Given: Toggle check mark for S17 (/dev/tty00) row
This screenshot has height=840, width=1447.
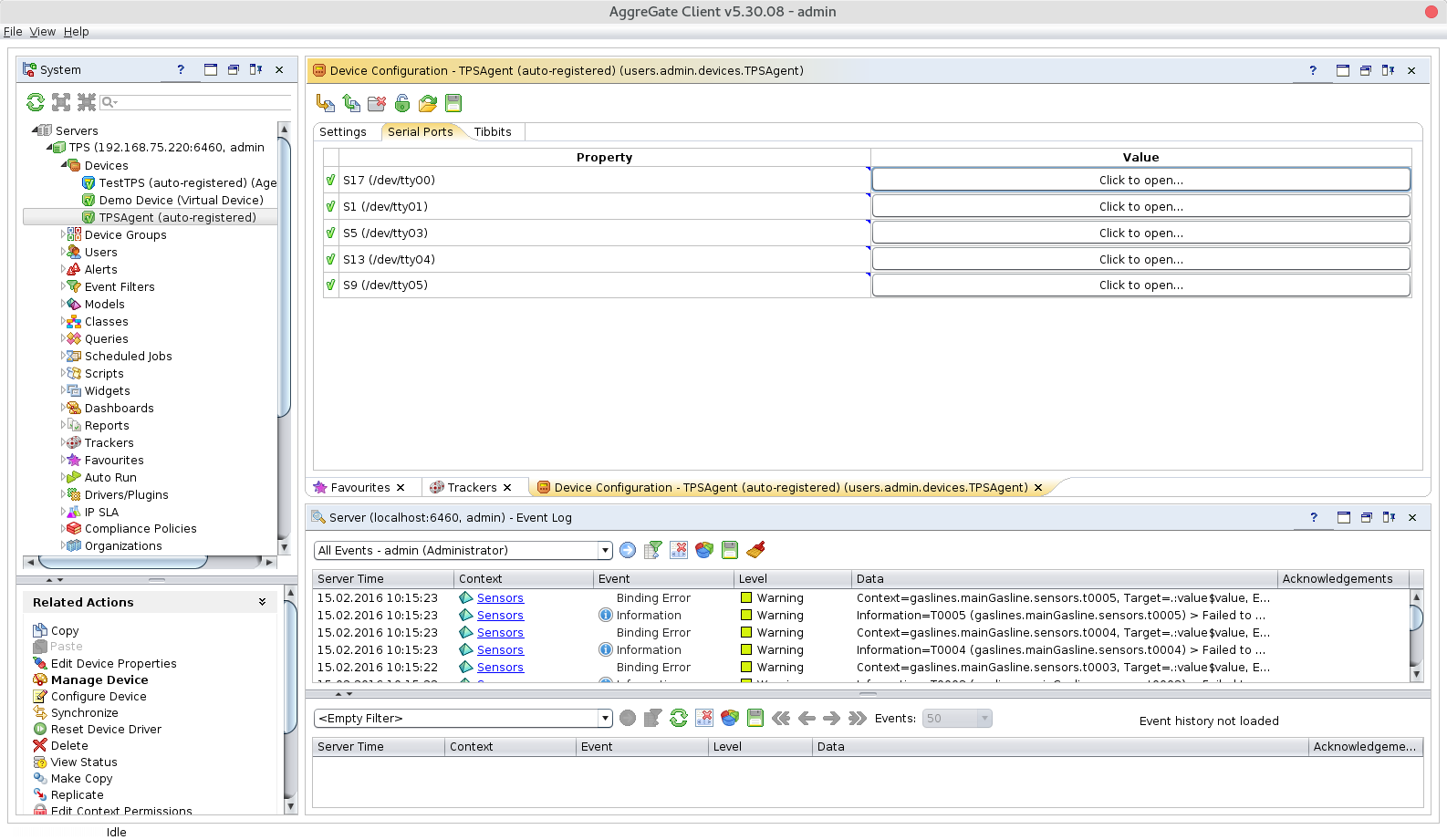Looking at the screenshot, I should click(330, 180).
